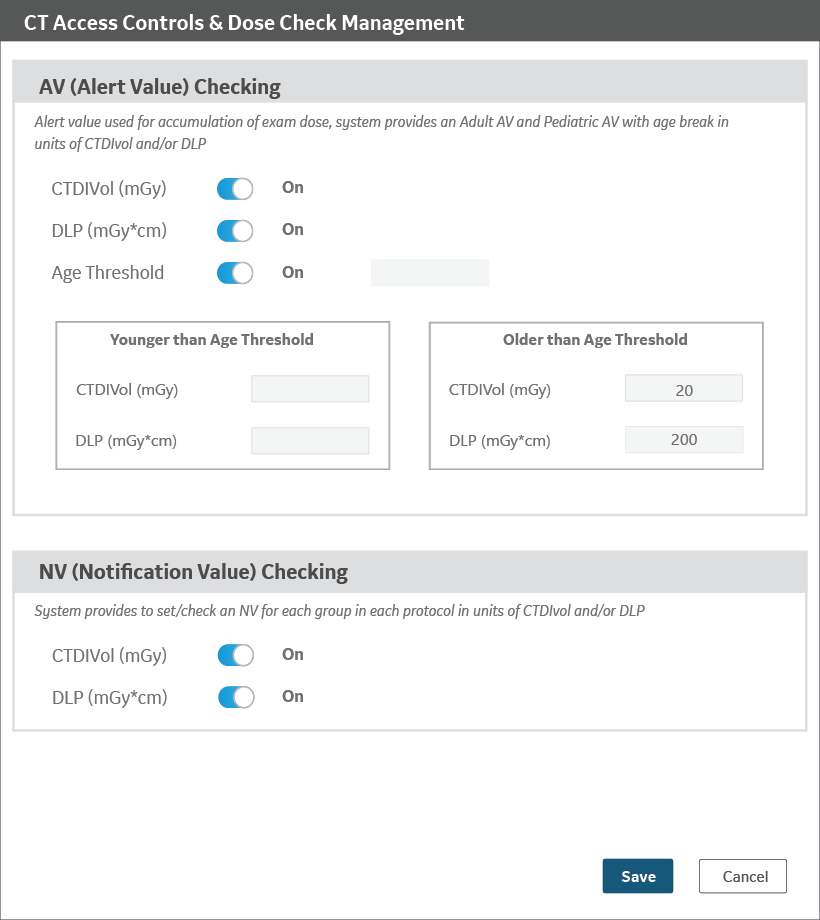This screenshot has width=820, height=920.
Task: Click the Age Threshold label beside its toggle
Action: point(108,273)
